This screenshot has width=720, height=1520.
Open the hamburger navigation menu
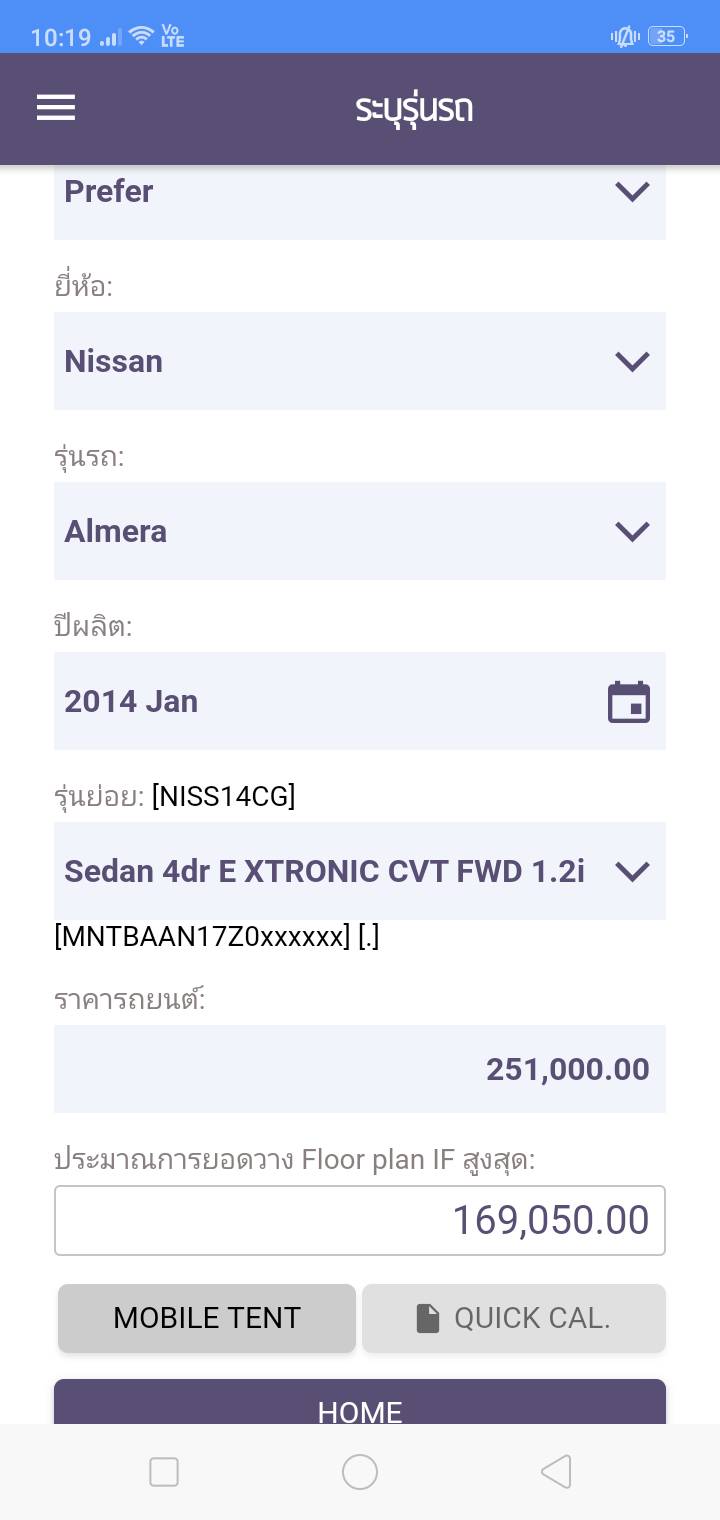point(56,108)
